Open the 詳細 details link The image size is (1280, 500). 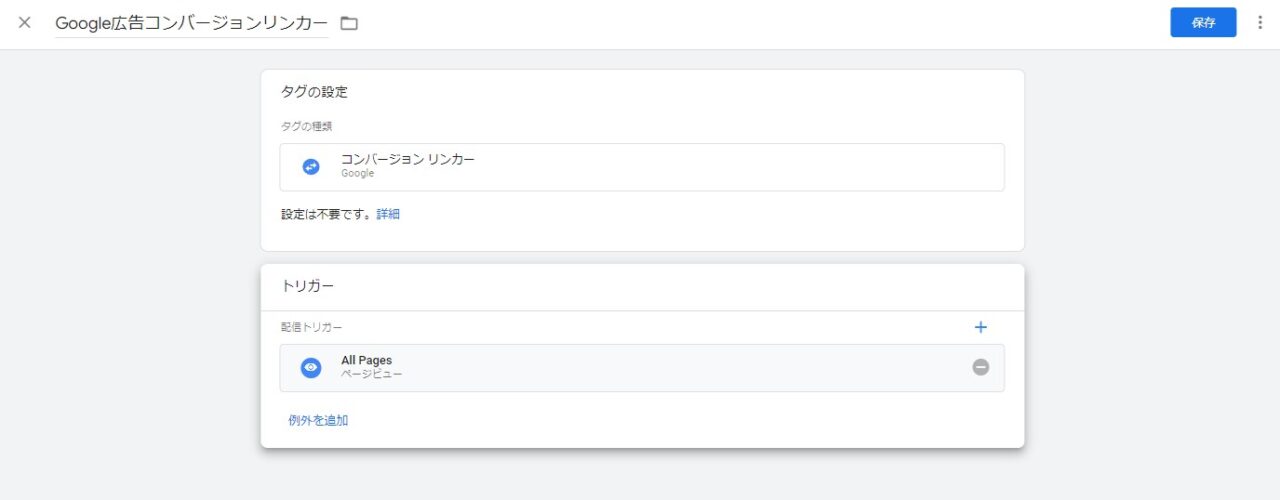tap(388, 214)
